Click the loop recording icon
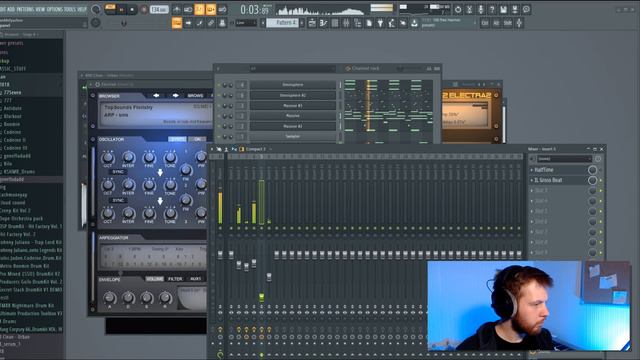Screen dimensions: 640x360 point(222,9)
